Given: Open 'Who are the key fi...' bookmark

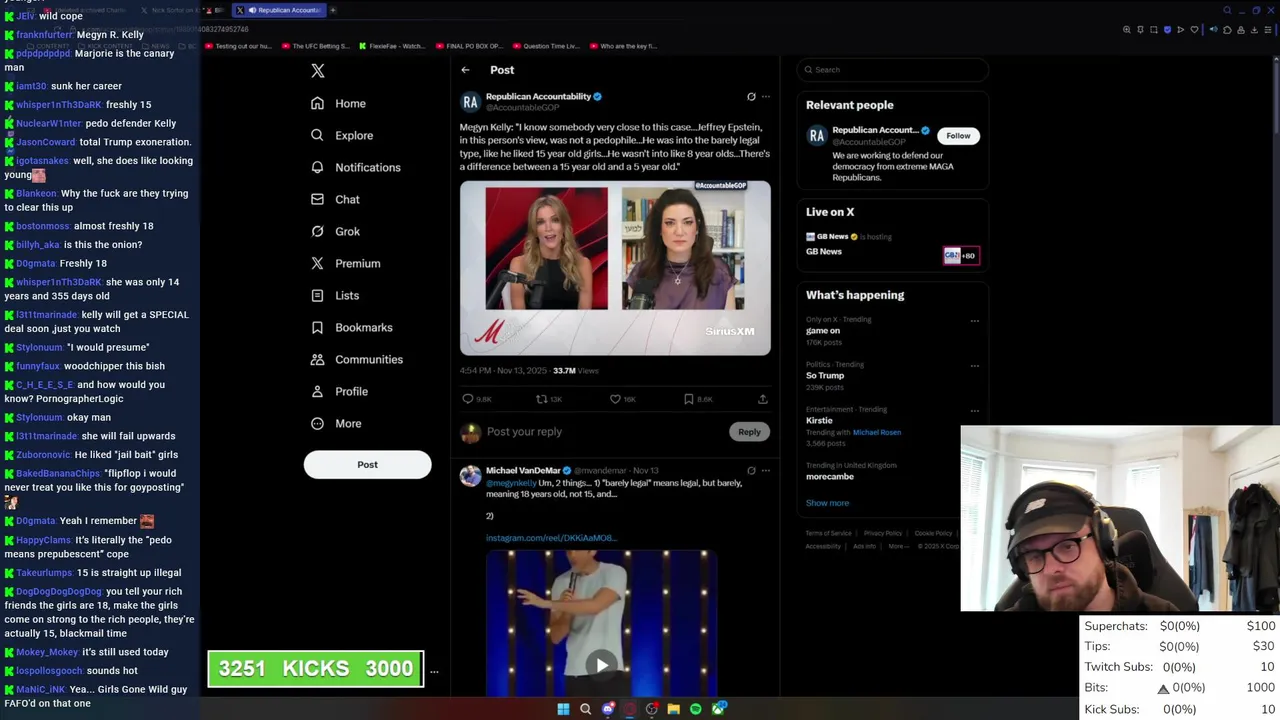Looking at the screenshot, I should coord(623,46).
